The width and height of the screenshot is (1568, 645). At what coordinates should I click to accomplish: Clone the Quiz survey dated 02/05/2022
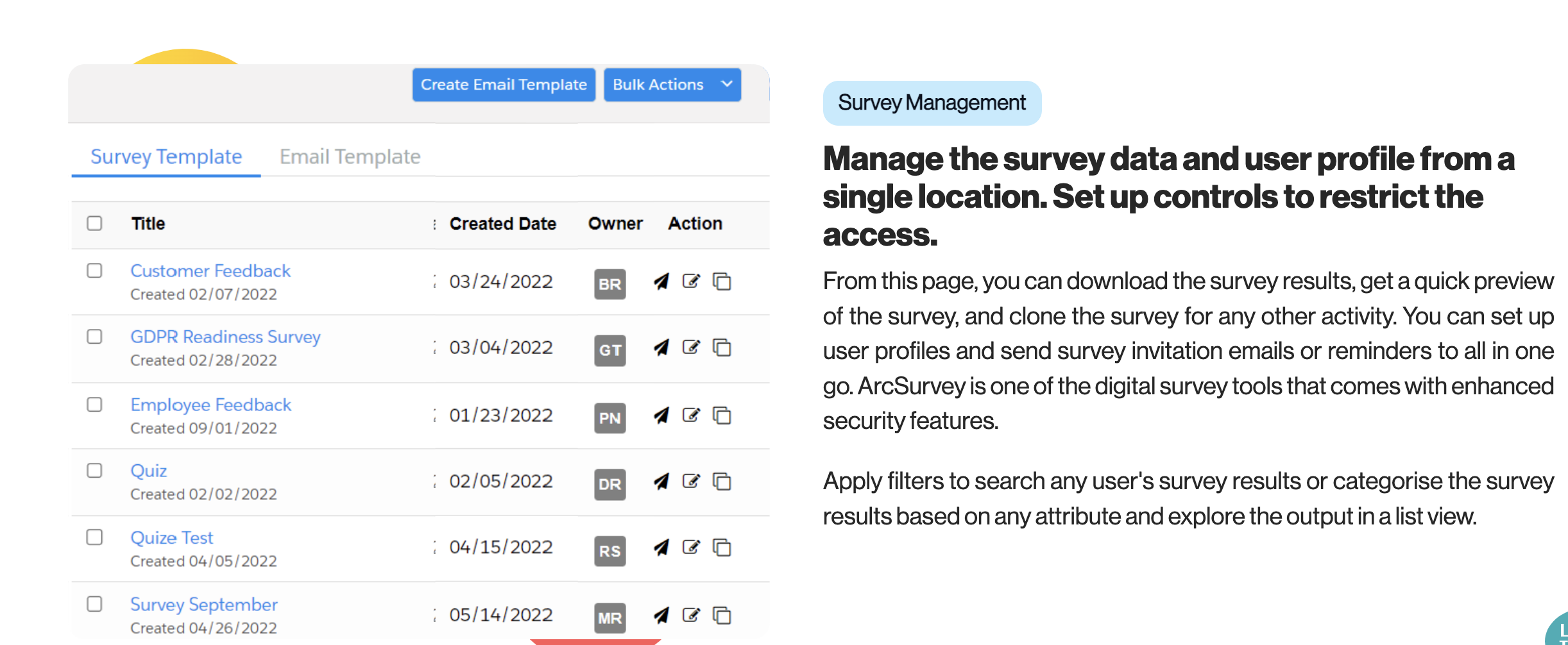click(x=722, y=482)
